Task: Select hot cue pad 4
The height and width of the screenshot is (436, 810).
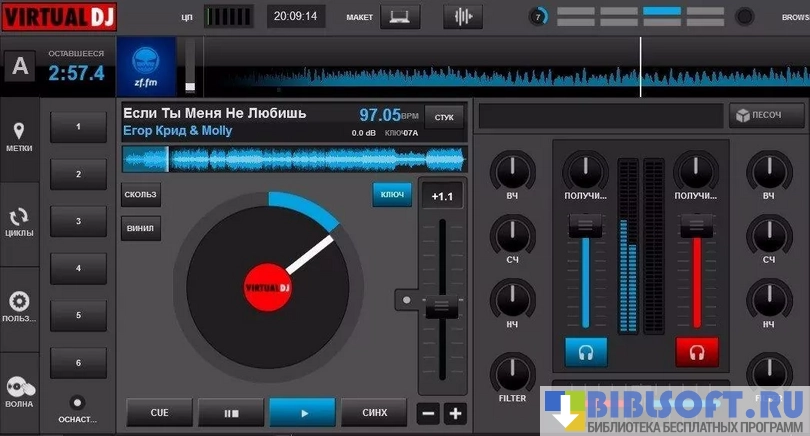Action: point(77,268)
